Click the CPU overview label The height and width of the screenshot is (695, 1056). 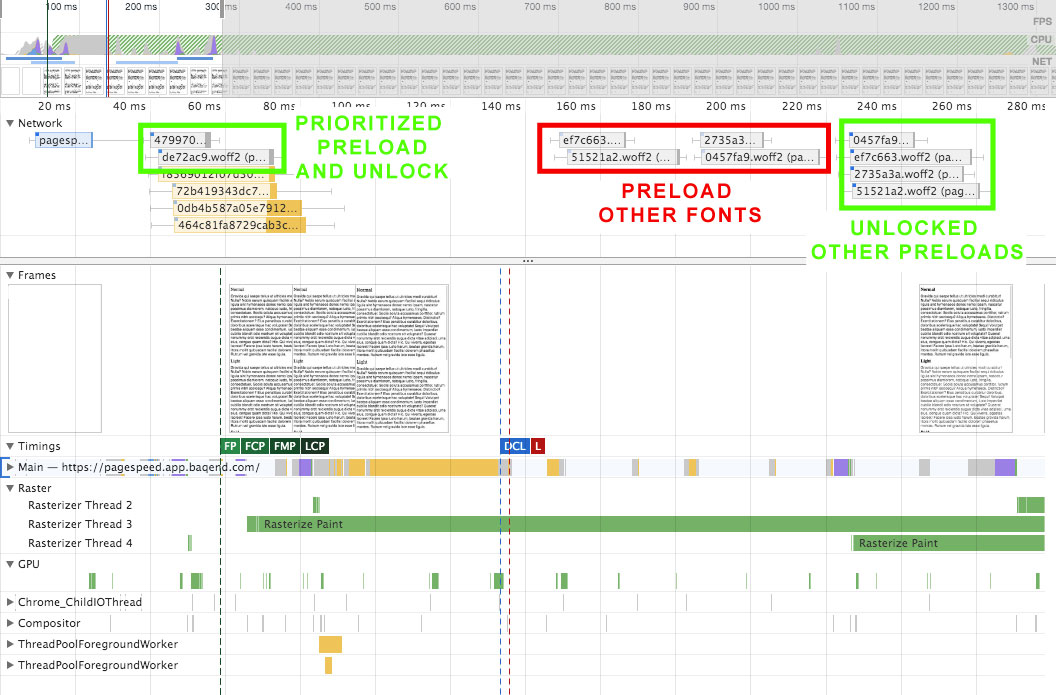click(x=1041, y=39)
